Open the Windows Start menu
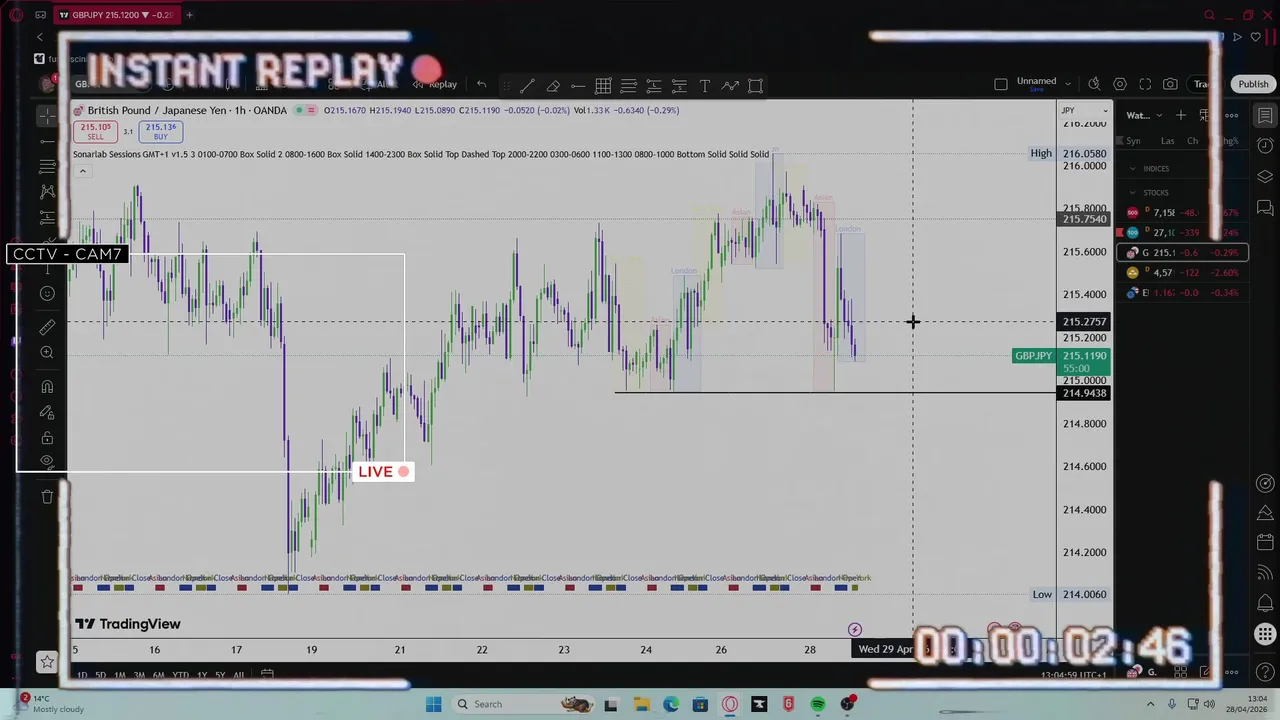Image resolution: width=1280 pixels, height=720 pixels. click(433, 704)
